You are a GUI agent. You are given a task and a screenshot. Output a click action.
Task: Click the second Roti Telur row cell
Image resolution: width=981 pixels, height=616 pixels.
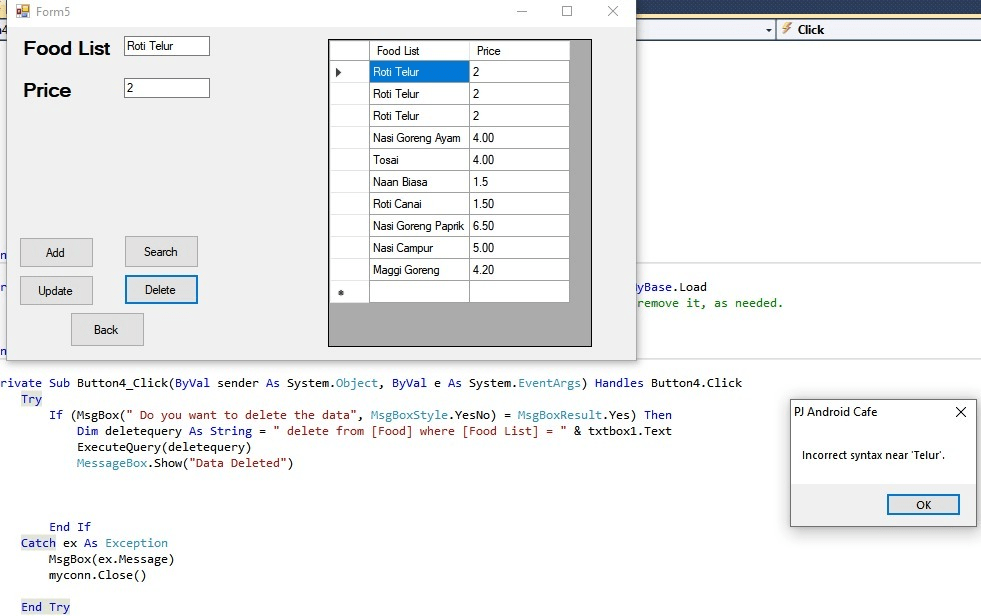click(x=419, y=94)
